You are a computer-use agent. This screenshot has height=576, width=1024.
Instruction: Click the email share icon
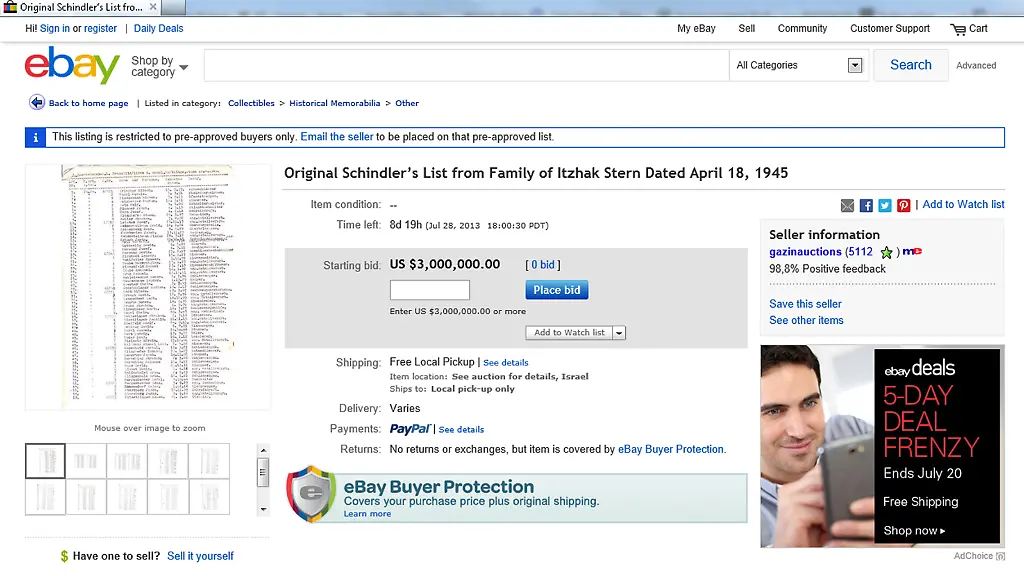[847, 205]
